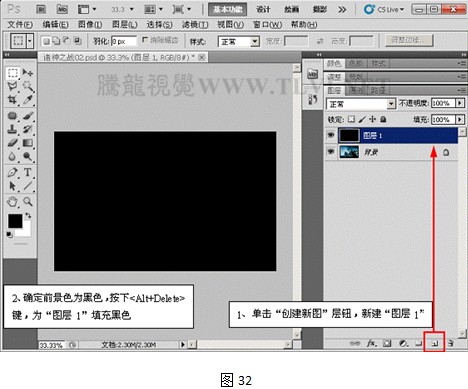Open layer style fx menu
The height and width of the screenshot is (389, 468).
372,343
